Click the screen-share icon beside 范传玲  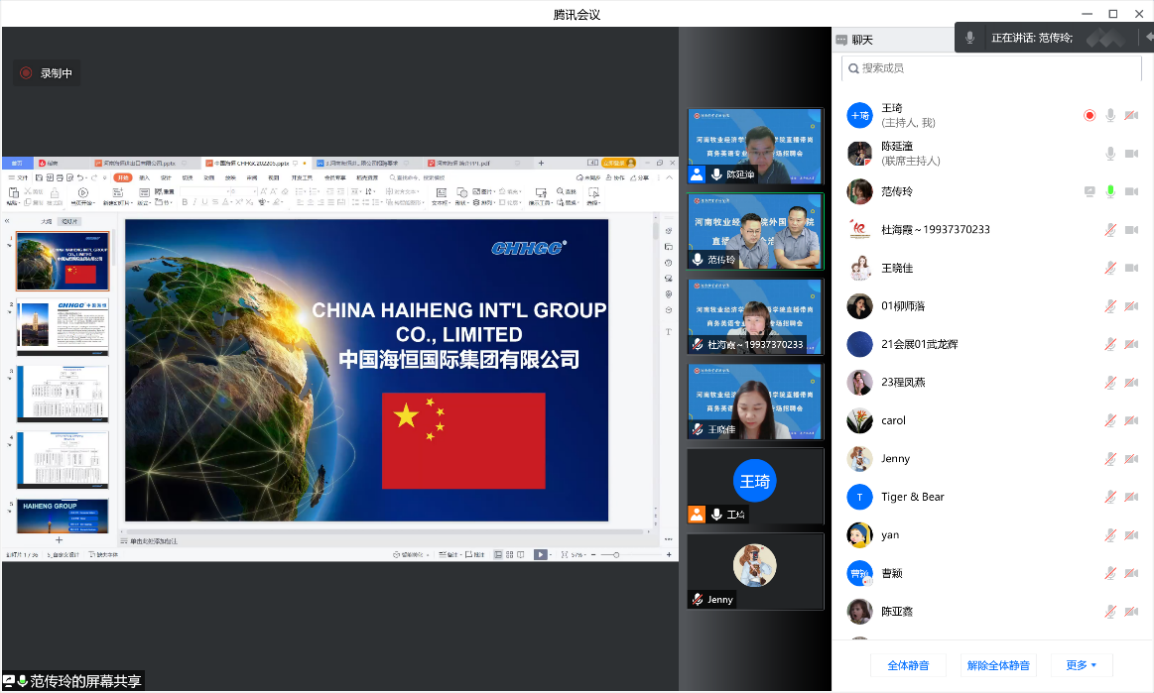coord(1090,191)
